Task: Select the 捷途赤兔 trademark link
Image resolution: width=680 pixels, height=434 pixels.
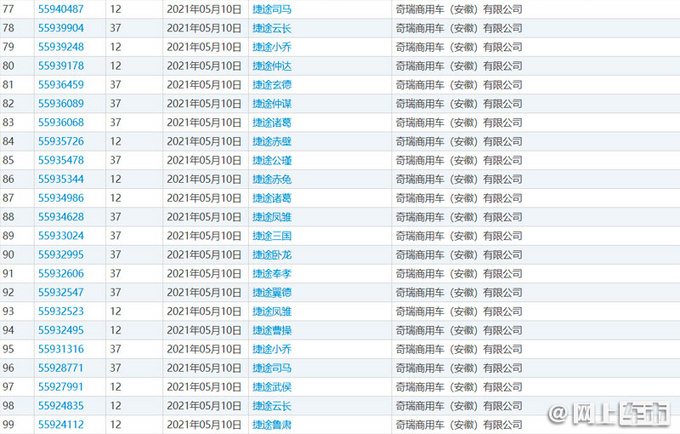Action: pyautogui.click(x=271, y=179)
